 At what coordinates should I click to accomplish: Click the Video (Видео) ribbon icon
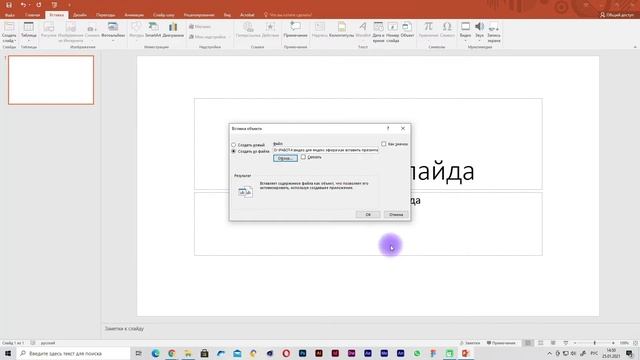[x=465, y=27]
